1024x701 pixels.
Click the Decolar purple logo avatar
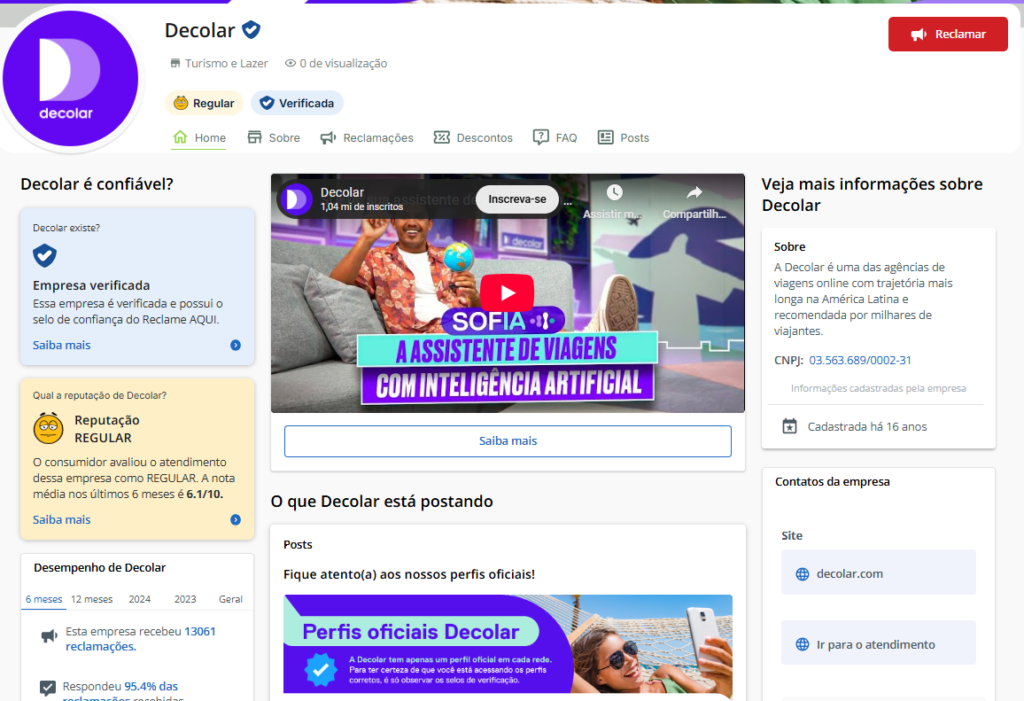[x=70, y=79]
